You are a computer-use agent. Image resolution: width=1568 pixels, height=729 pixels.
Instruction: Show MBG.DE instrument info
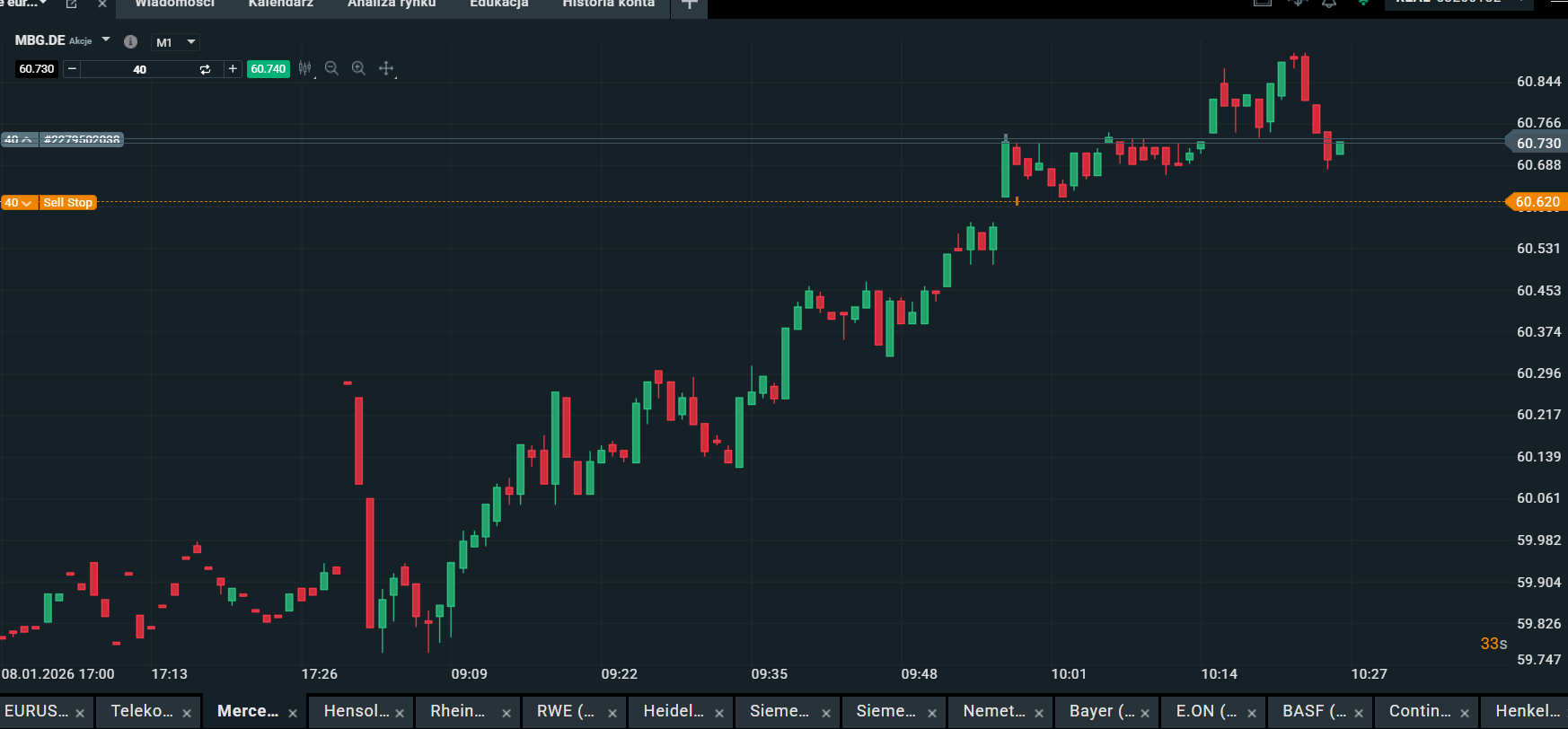pyautogui.click(x=130, y=41)
